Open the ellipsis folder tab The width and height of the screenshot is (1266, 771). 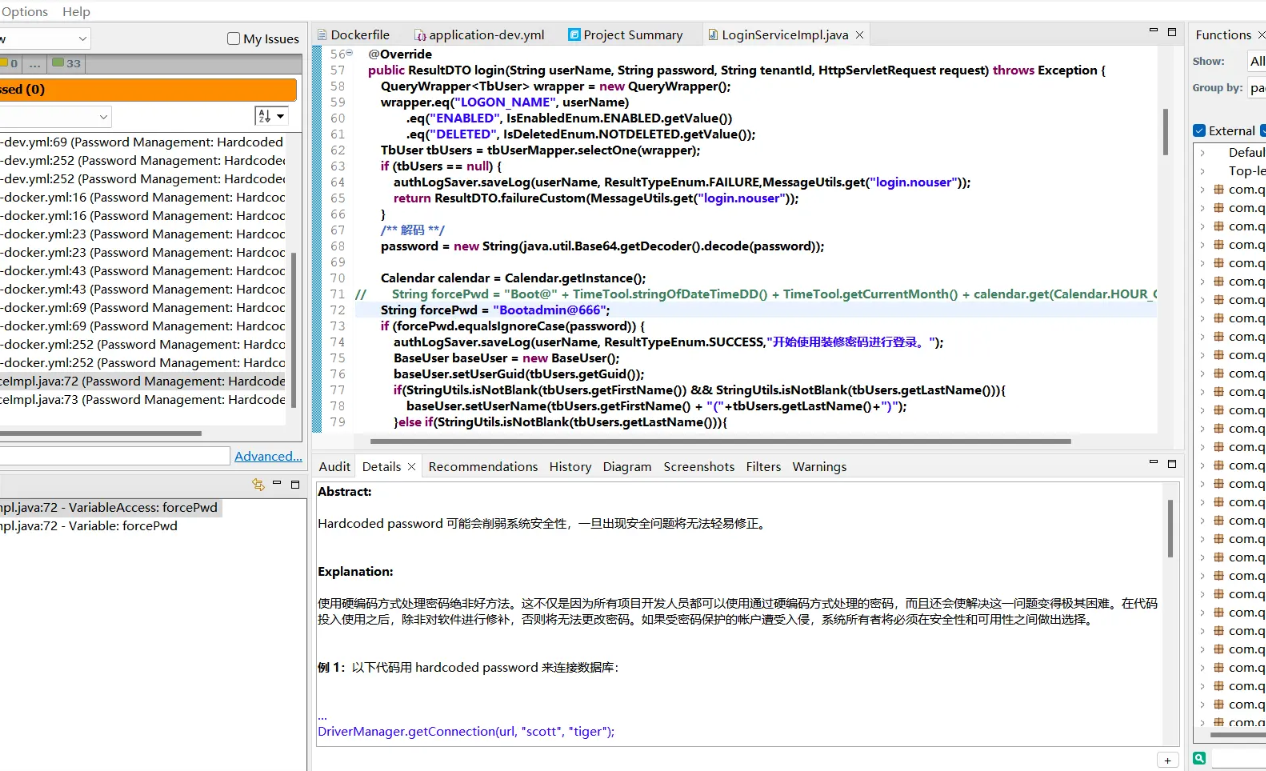(35, 63)
